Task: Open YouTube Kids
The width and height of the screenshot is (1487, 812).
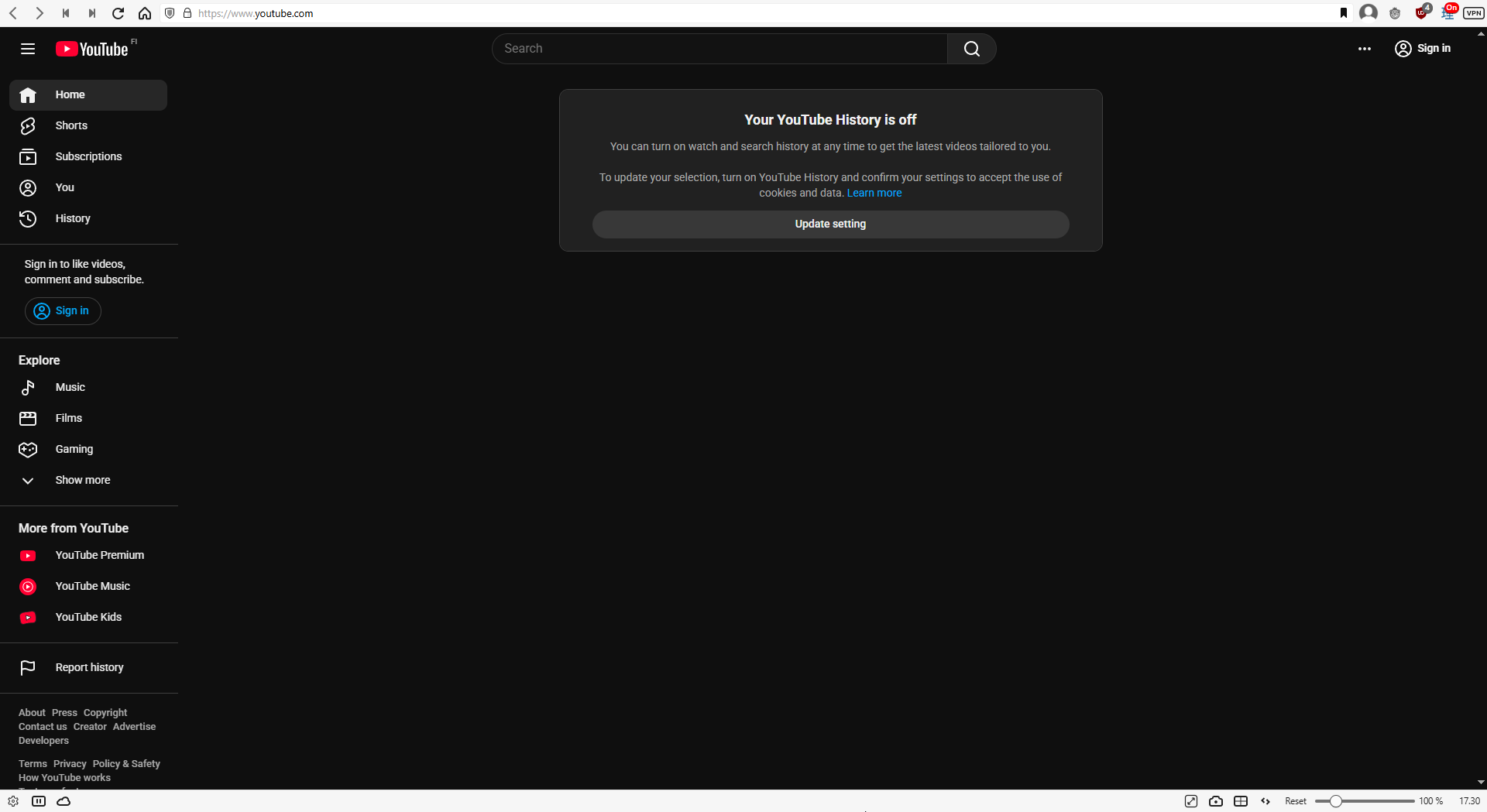Action: (88, 618)
